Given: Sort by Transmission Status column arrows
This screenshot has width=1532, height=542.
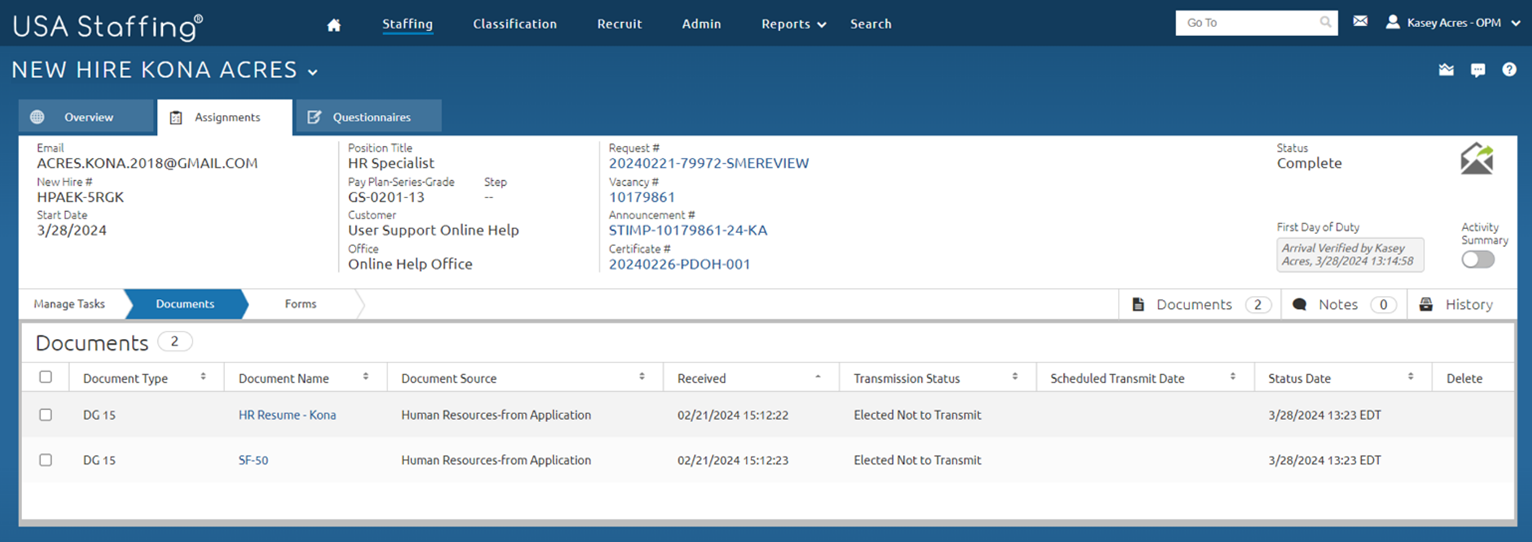Looking at the screenshot, I should click(x=1014, y=377).
